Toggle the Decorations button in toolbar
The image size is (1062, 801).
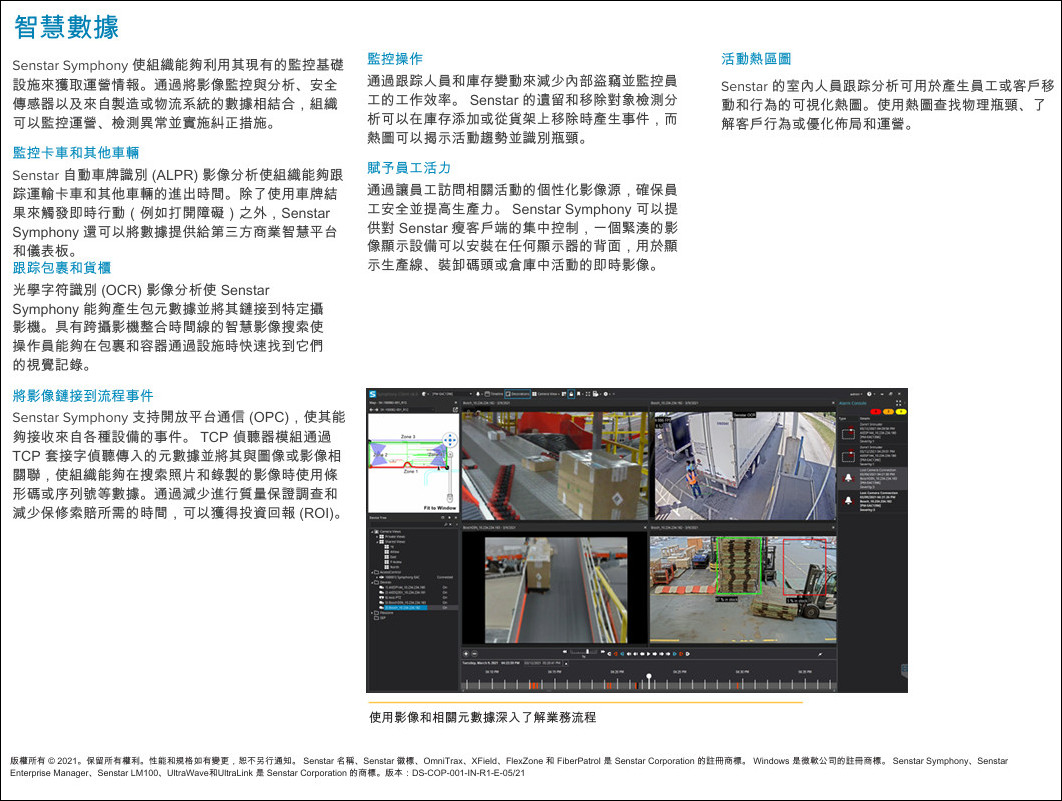pos(517,394)
